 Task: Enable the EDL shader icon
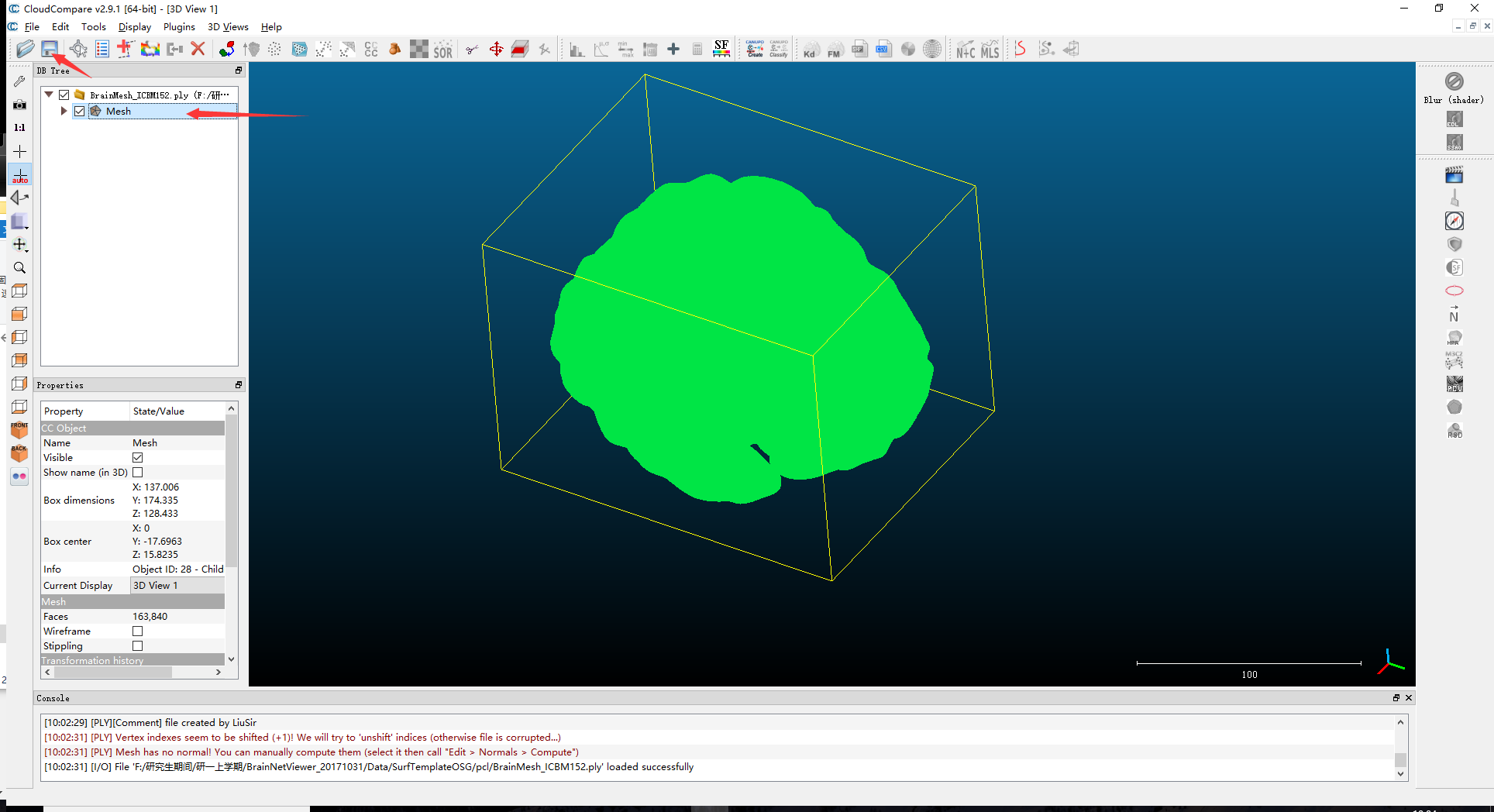pos(1454,119)
